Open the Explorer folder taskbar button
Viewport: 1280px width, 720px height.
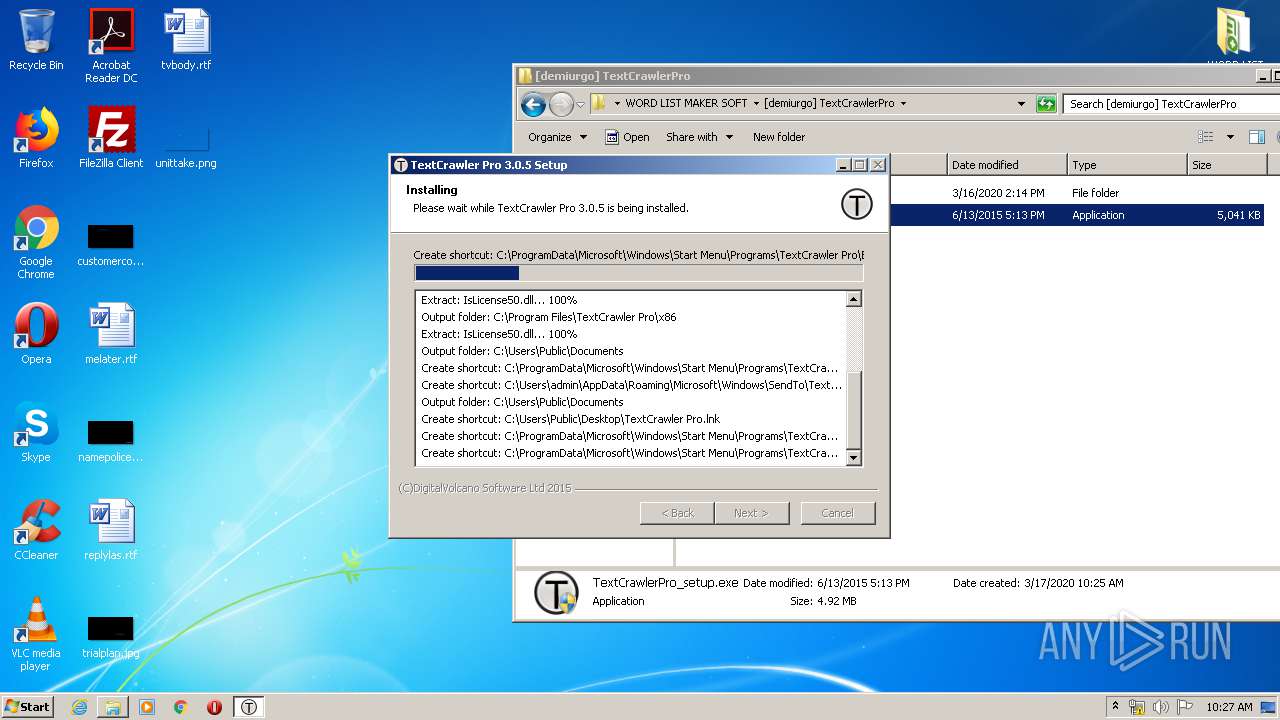tap(113, 707)
